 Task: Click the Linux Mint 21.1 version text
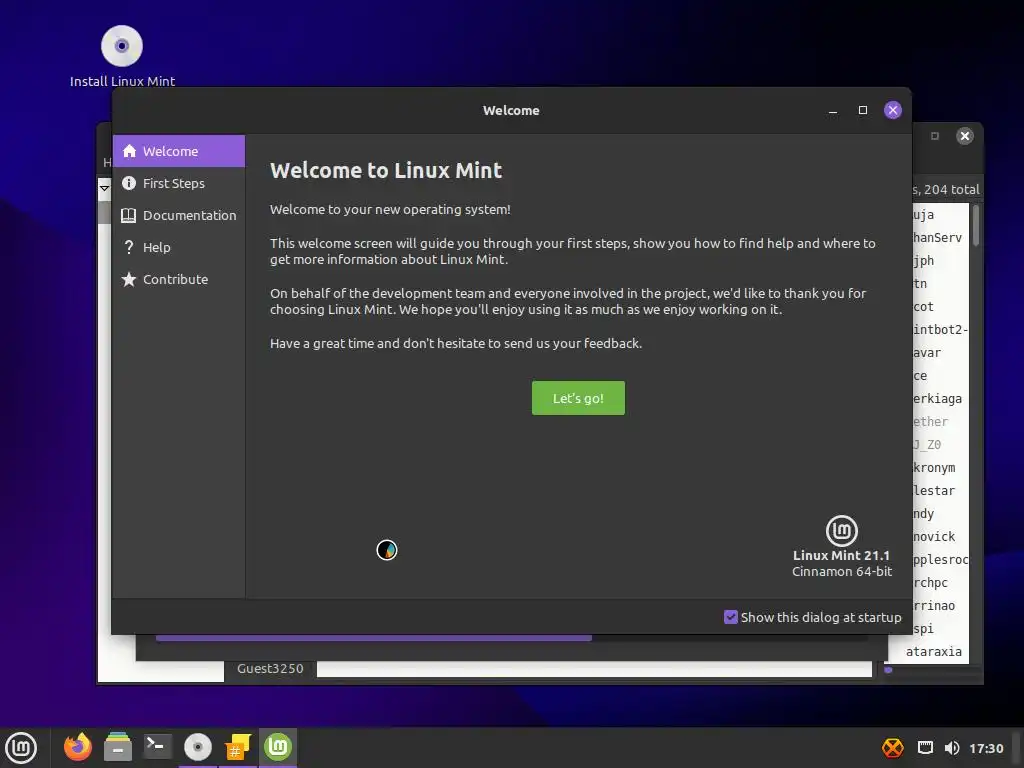pos(841,555)
